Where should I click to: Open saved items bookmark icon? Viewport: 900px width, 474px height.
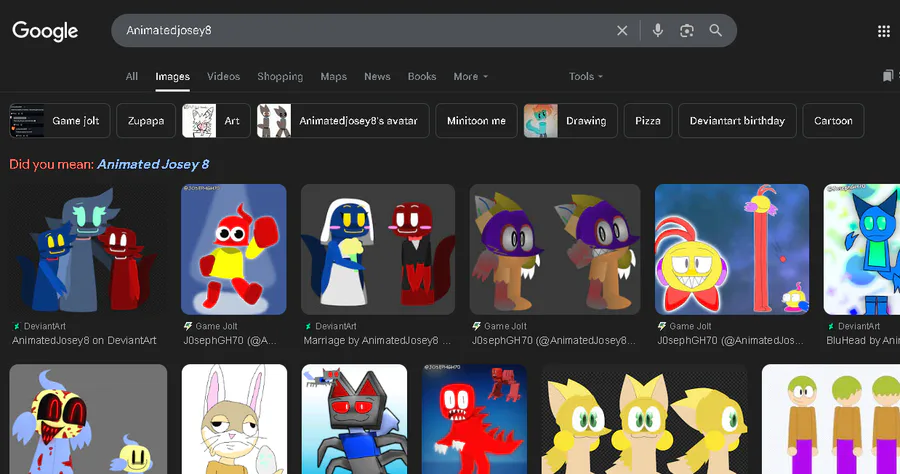pyautogui.click(x=888, y=76)
